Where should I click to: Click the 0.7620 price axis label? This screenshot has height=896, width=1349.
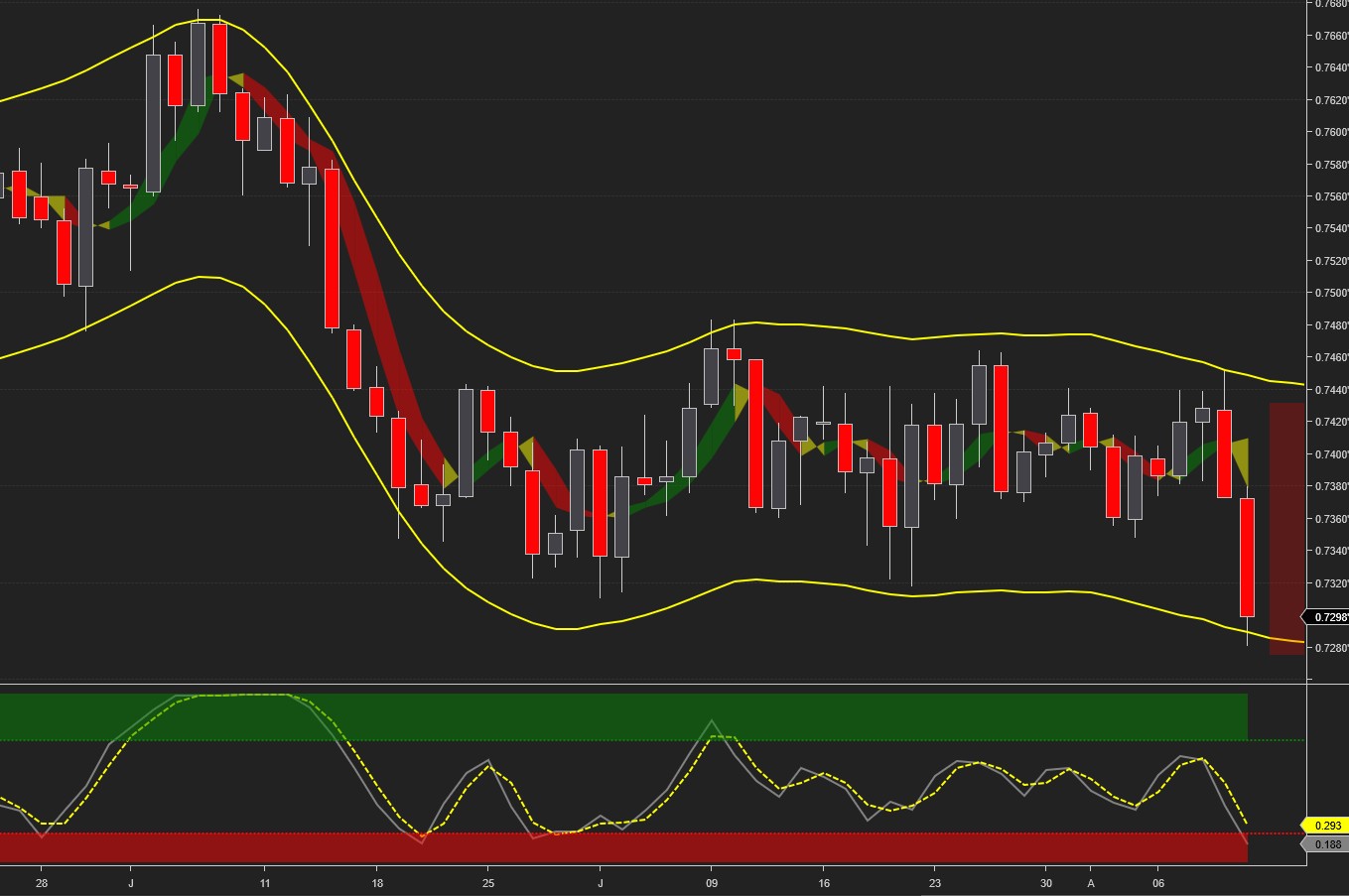coord(1331,100)
